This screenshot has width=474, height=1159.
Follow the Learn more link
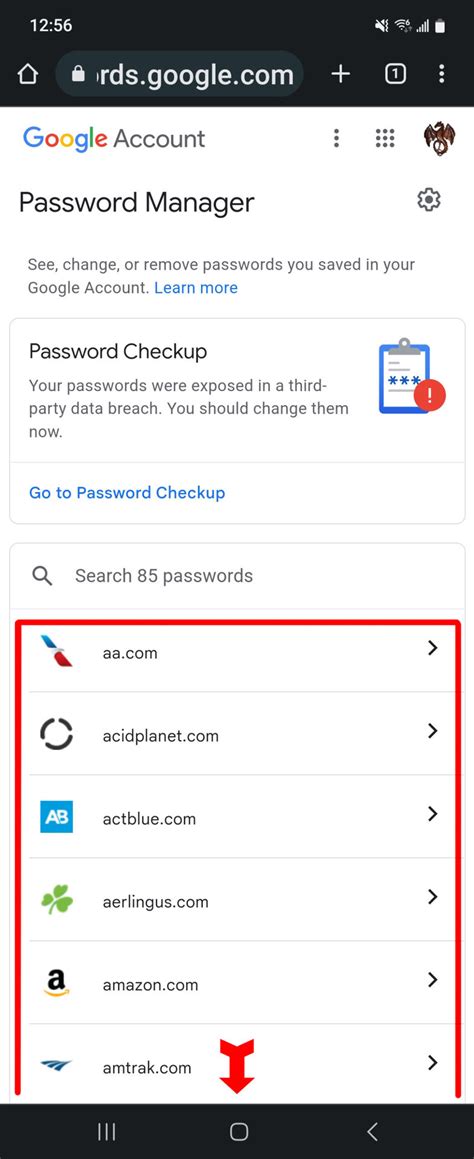point(196,288)
